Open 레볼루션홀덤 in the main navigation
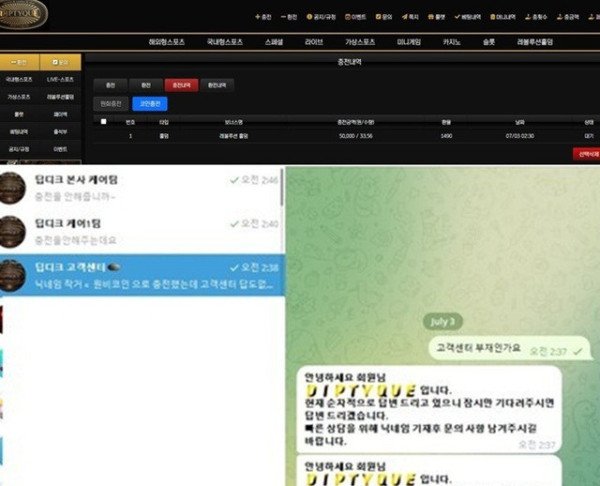The height and width of the screenshot is (486, 600). coord(535,42)
